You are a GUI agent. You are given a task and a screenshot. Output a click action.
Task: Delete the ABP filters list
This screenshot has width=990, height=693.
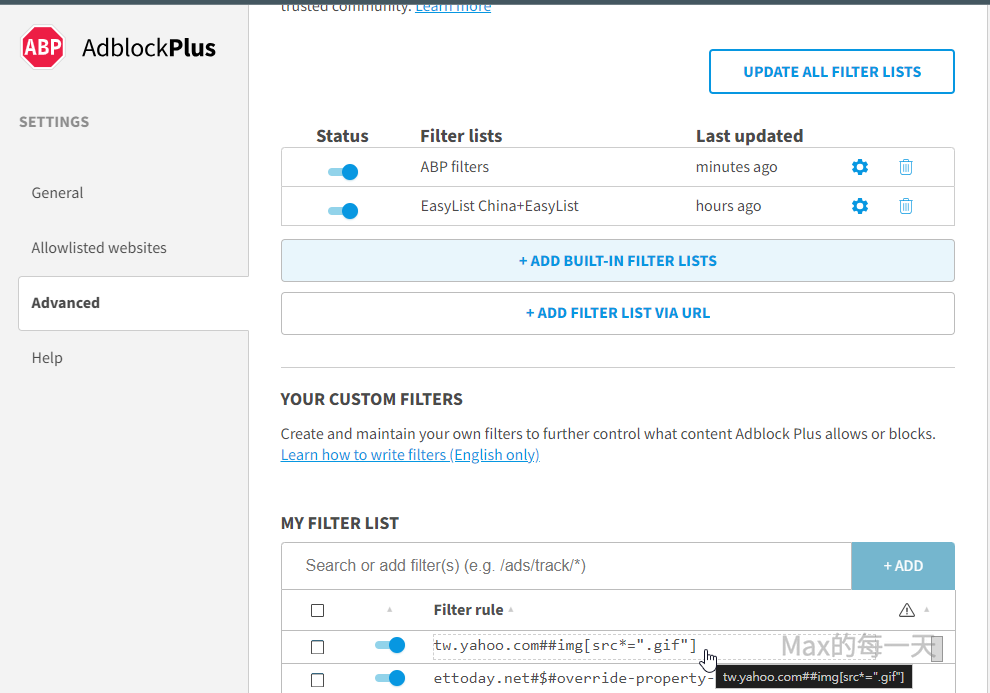coord(905,167)
